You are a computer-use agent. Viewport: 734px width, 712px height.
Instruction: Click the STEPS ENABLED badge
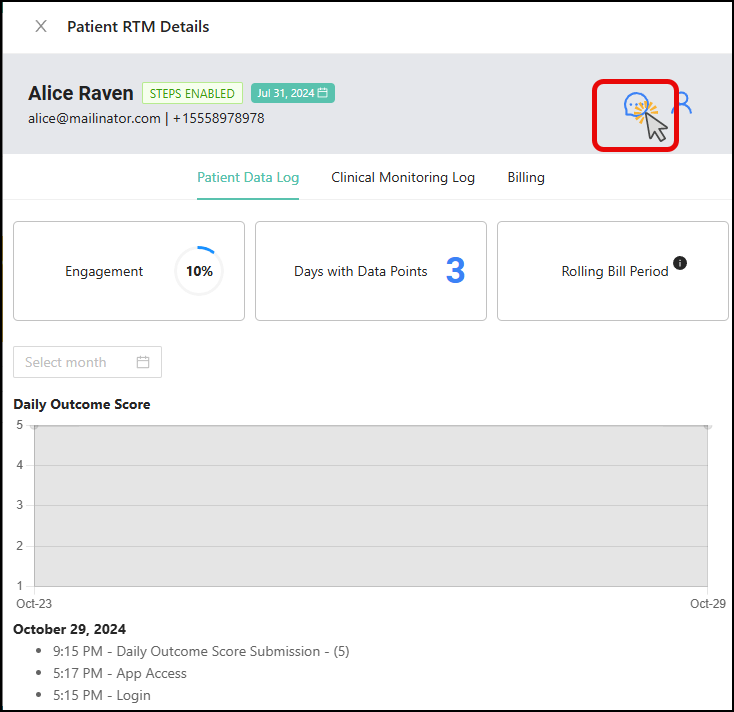tap(192, 93)
